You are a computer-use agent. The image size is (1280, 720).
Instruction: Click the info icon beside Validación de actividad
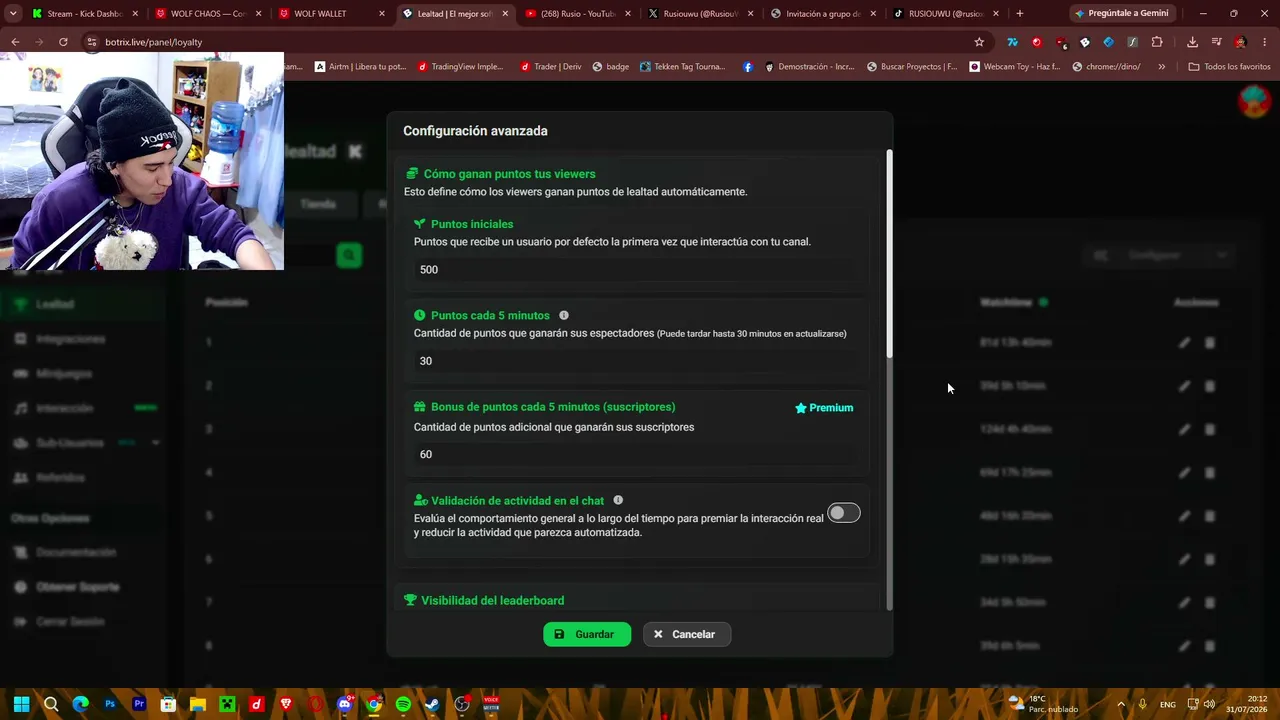click(618, 500)
